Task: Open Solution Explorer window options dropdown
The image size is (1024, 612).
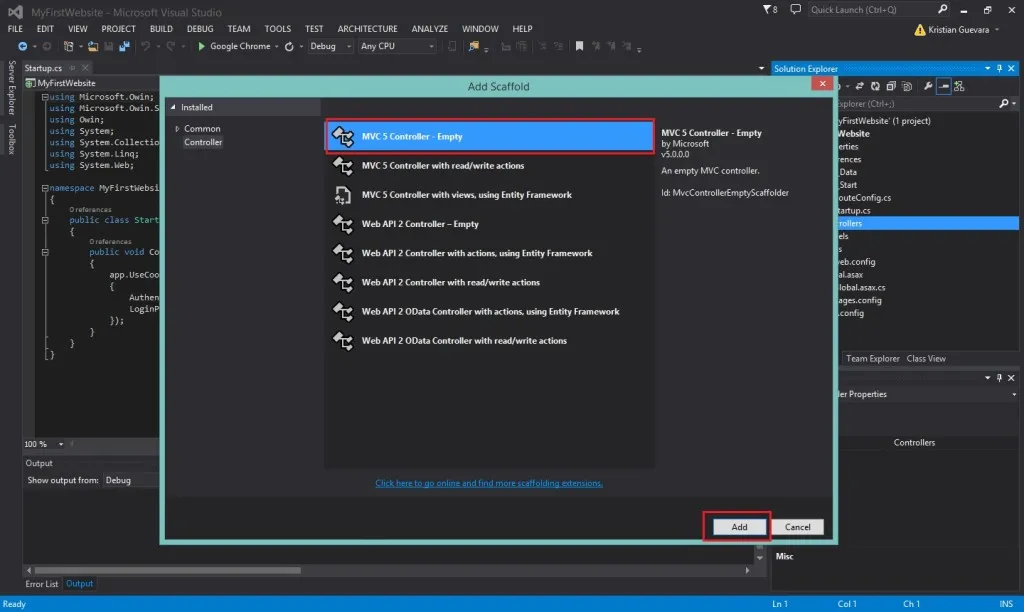Action: [987, 69]
